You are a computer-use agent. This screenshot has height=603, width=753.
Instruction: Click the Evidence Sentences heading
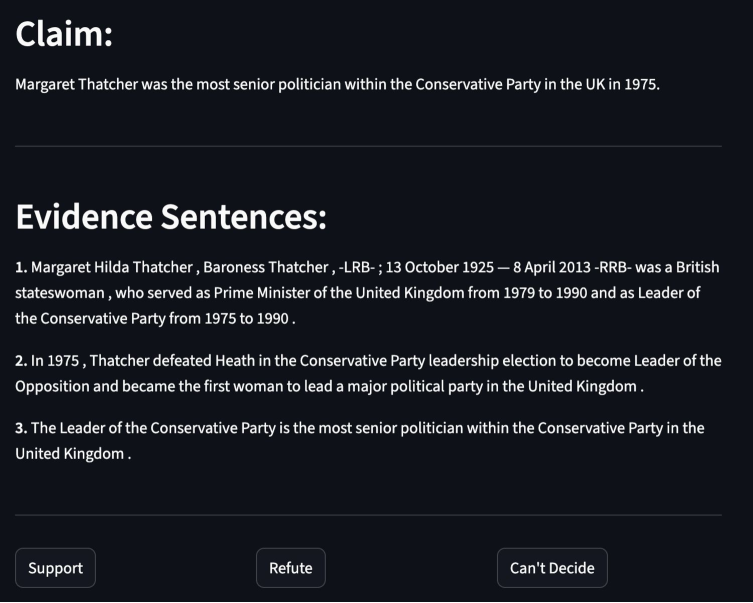coord(171,216)
